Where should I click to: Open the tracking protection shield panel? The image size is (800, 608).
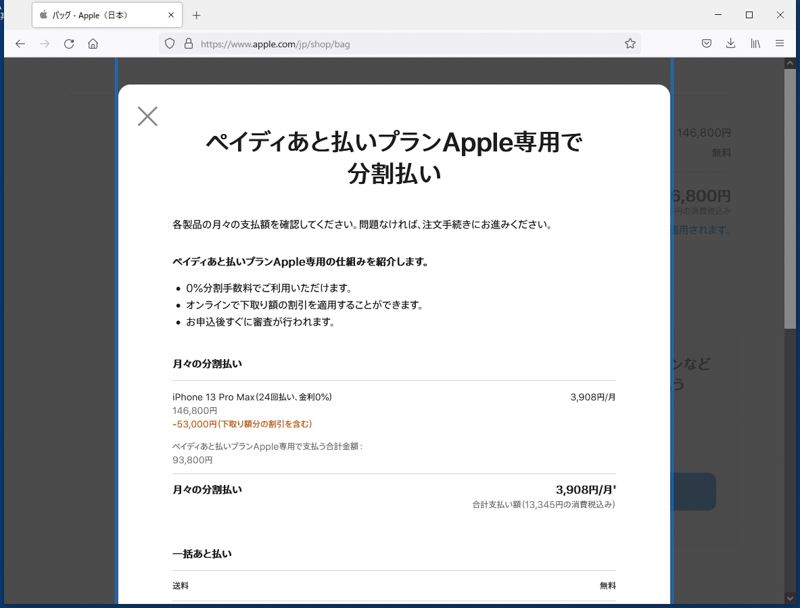click(169, 44)
